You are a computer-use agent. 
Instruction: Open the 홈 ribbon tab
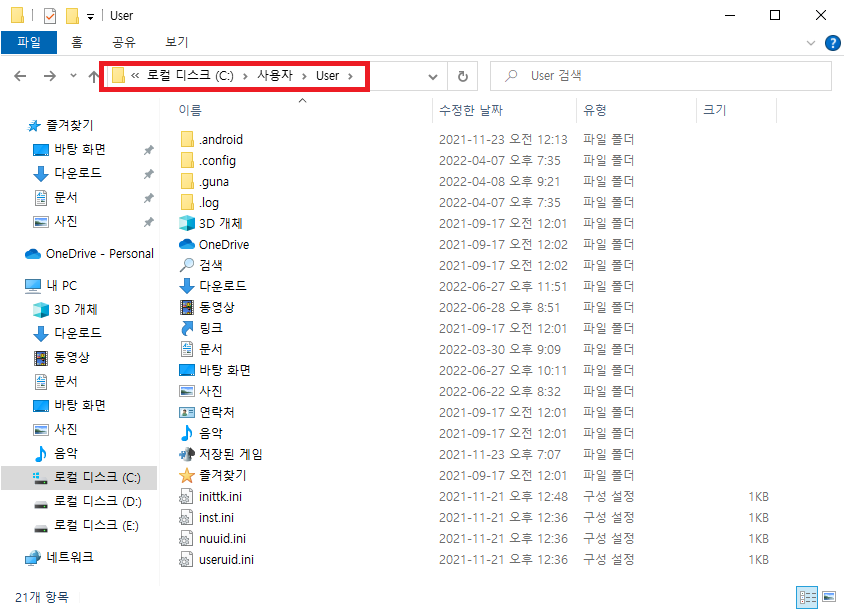[x=77, y=42]
